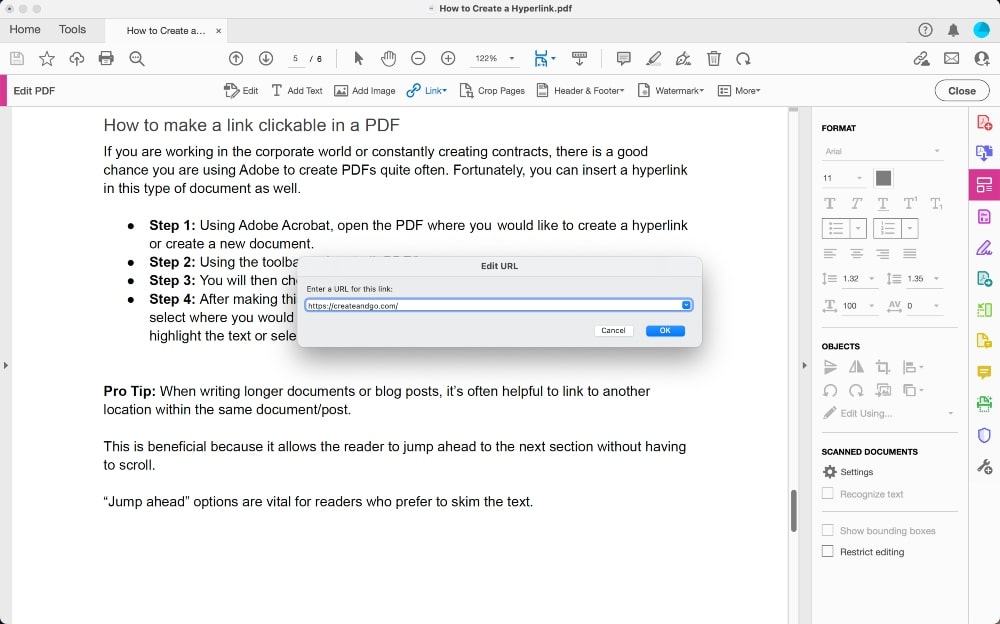This screenshot has width=1000, height=624.
Task: Select the Add Text tool
Action: (x=297, y=90)
